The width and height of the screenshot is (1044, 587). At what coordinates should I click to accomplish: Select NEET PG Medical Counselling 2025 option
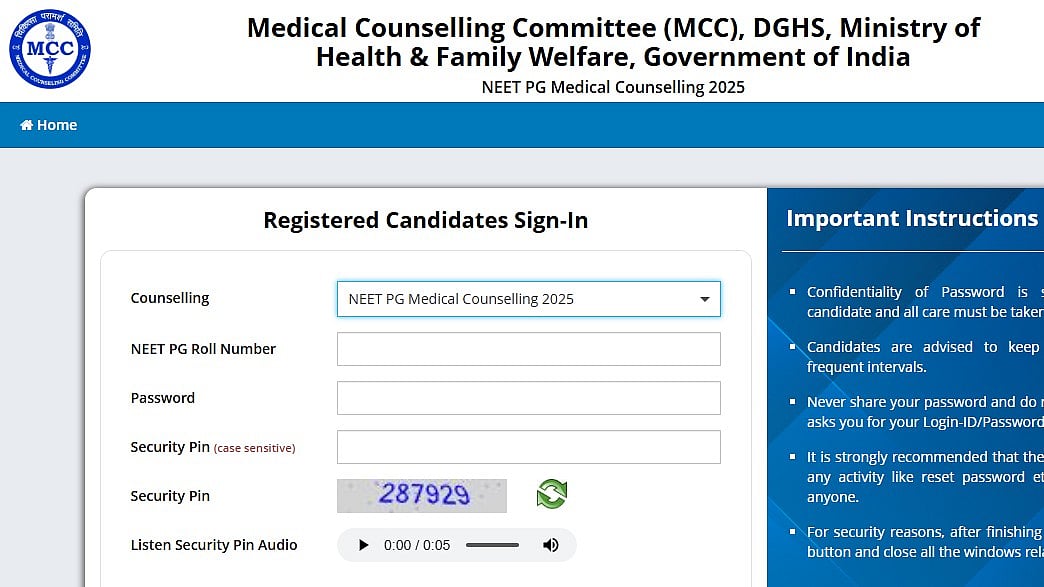pos(461,298)
